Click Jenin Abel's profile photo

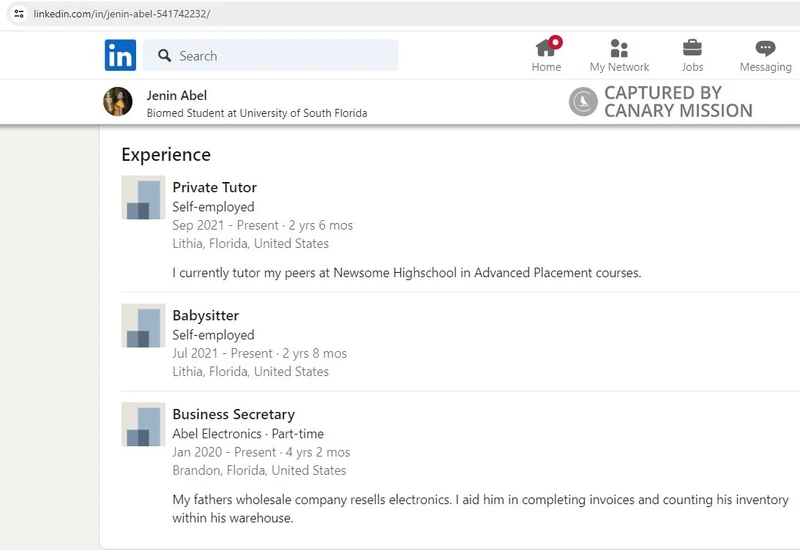click(x=118, y=102)
